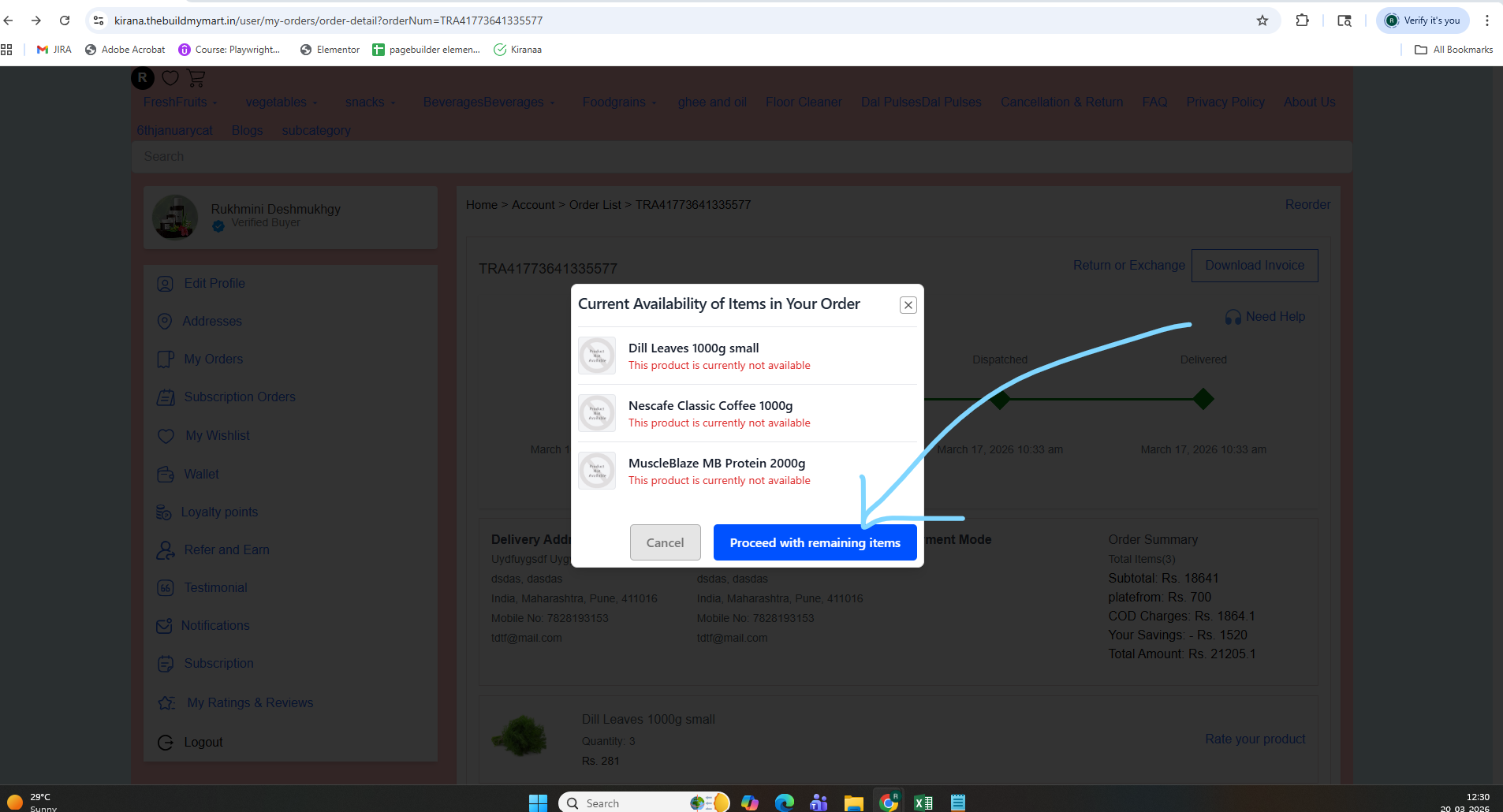Click the Loyalty points icon
This screenshot has height=812, width=1503.
(164, 512)
